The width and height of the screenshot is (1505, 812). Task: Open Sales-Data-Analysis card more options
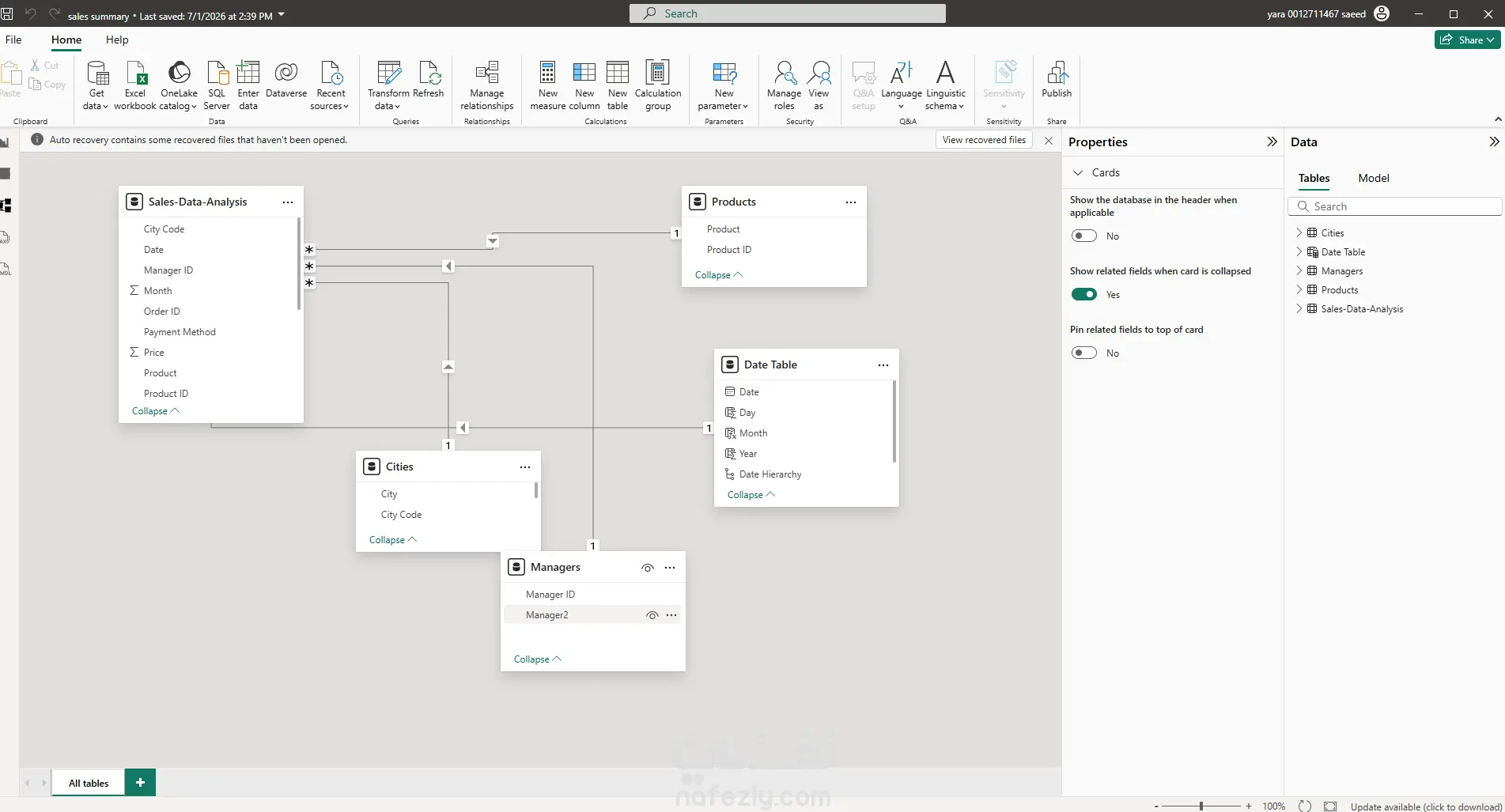(x=288, y=202)
